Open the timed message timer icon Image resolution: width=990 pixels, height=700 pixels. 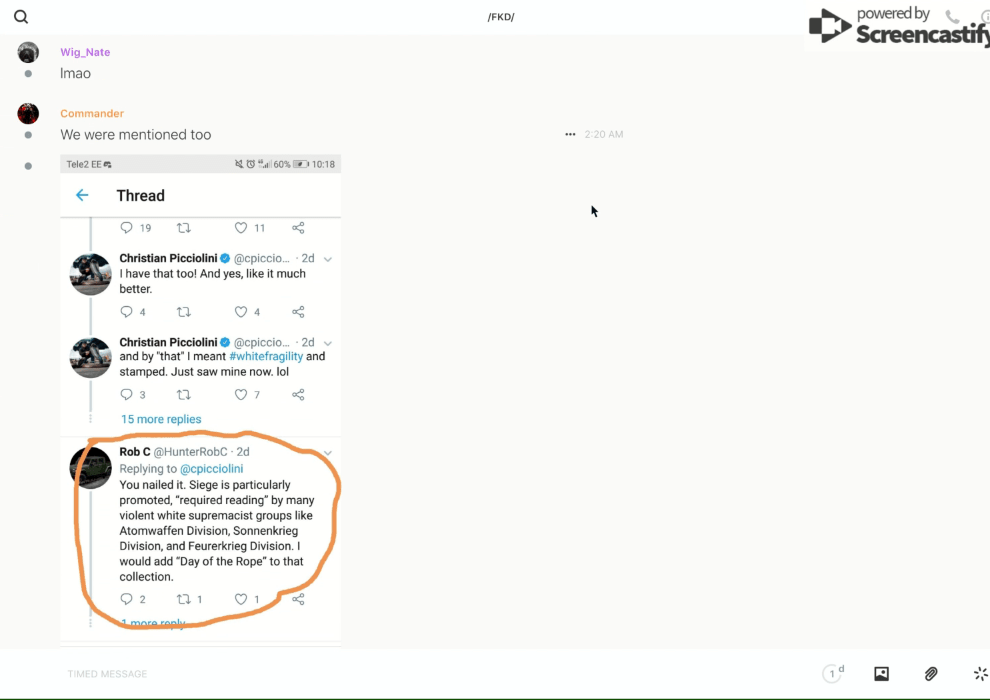pyautogui.click(x=833, y=674)
